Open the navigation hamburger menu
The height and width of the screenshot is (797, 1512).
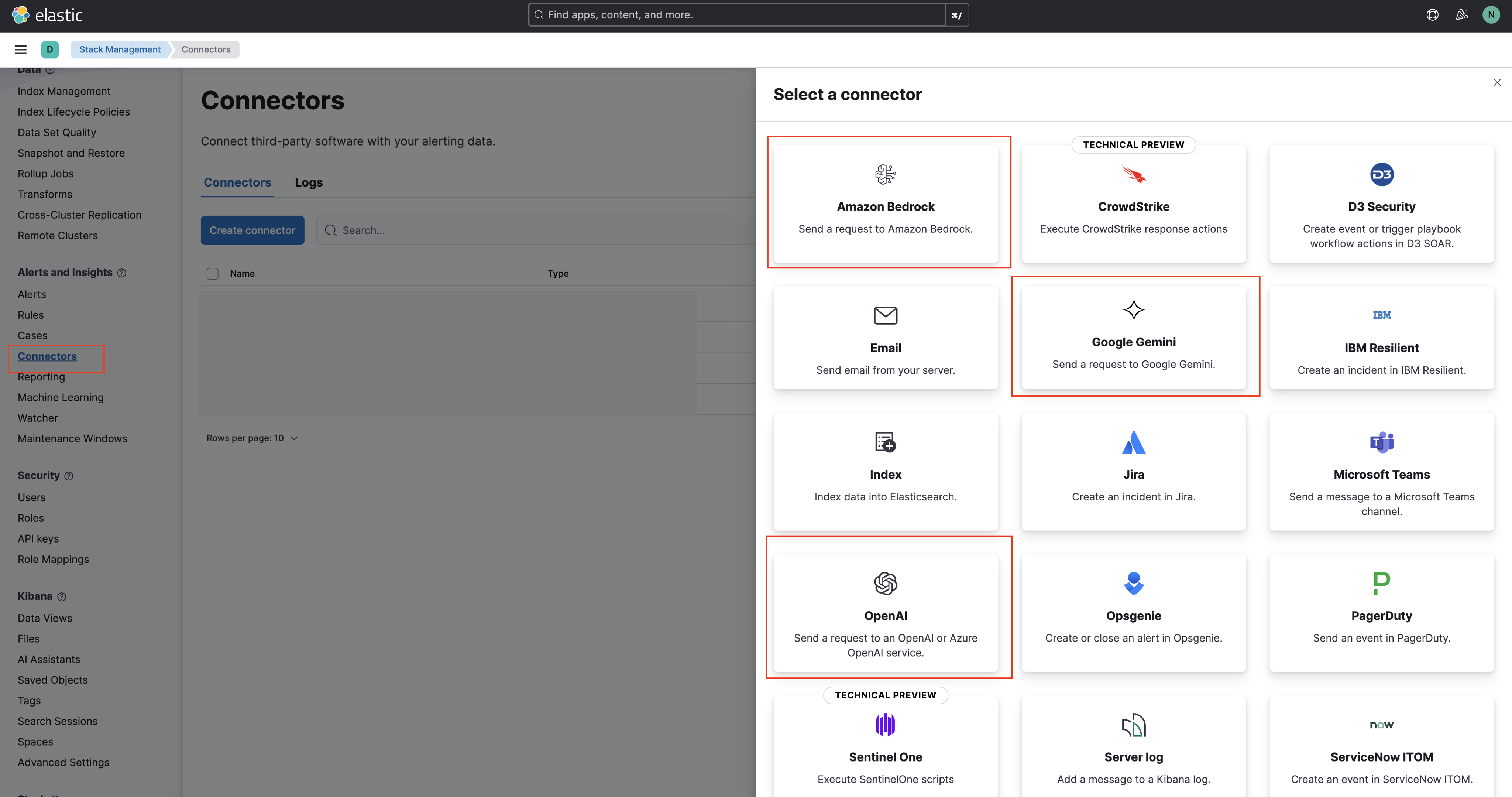coord(21,49)
